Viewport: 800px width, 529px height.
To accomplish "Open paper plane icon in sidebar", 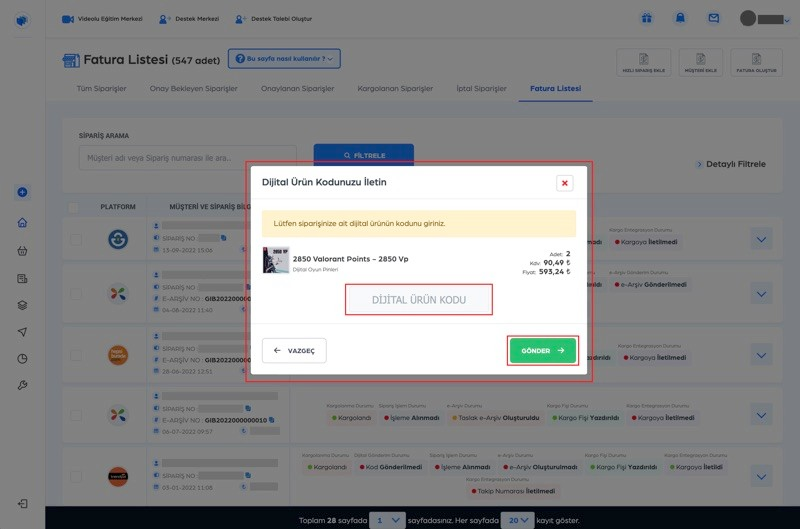I will [x=22, y=332].
